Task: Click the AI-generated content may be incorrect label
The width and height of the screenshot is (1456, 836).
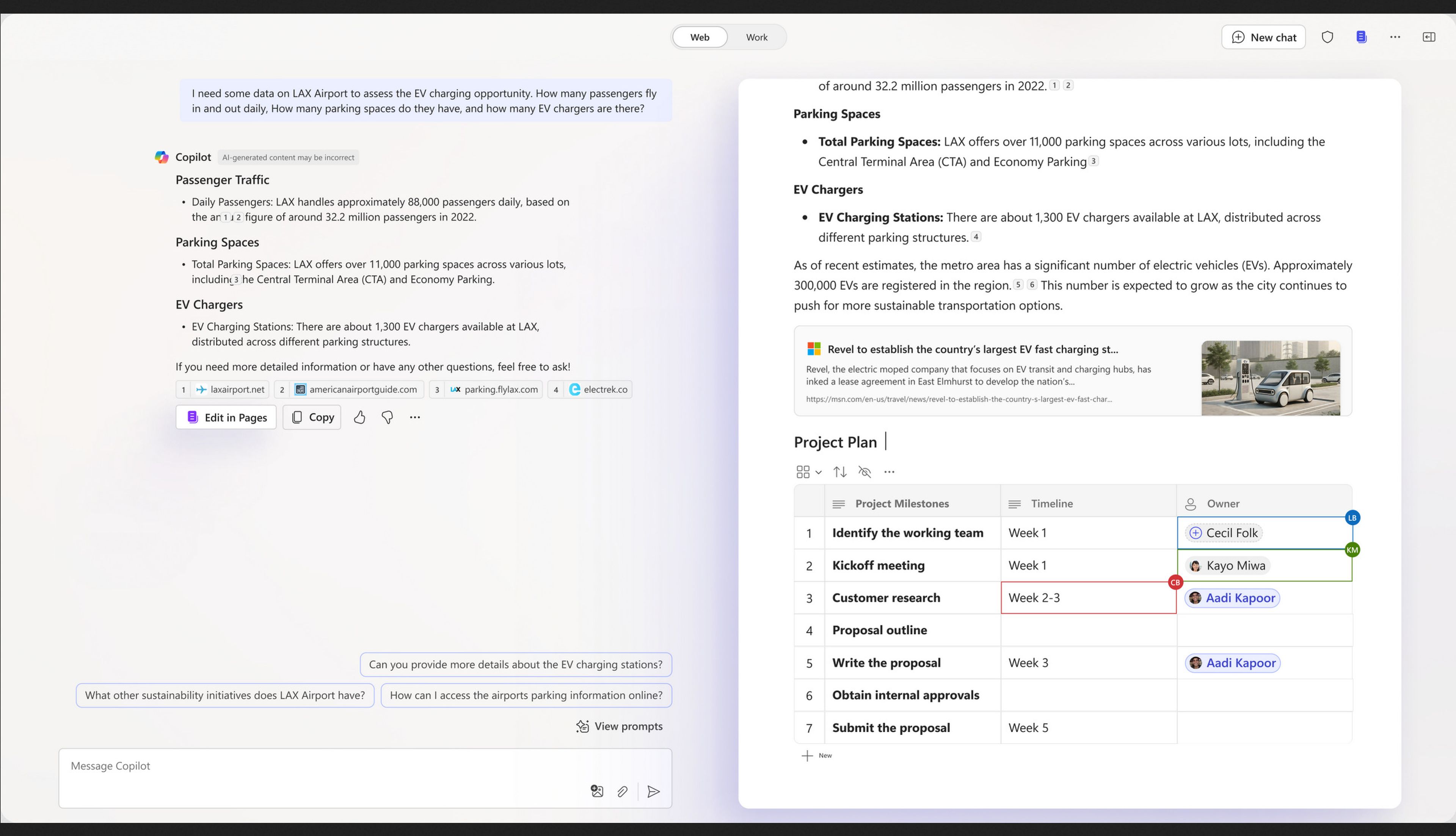Action: pos(288,157)
